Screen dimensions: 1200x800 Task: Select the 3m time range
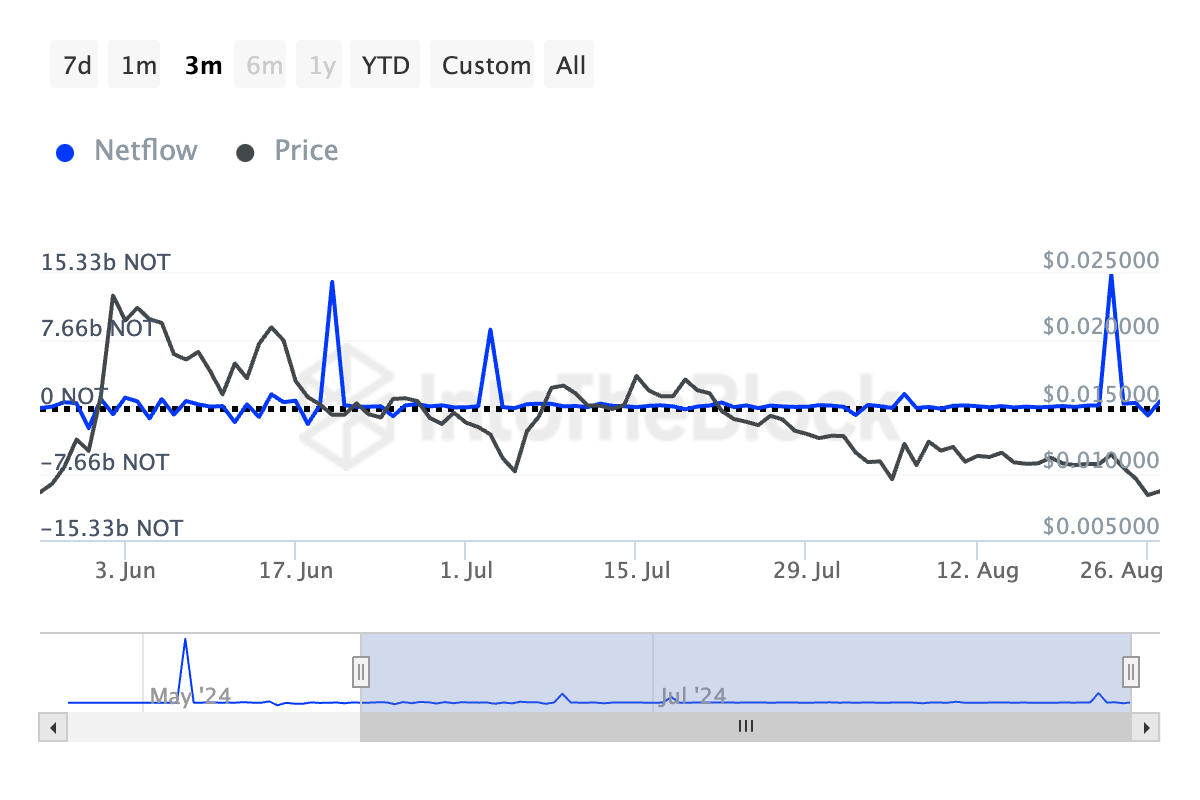[203, 66]
